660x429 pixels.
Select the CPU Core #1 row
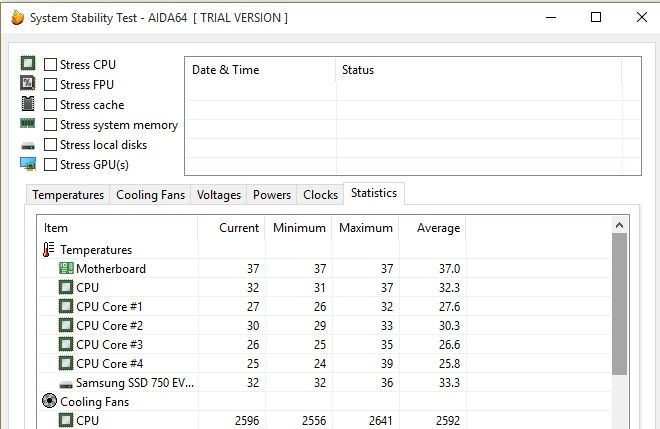pyautogui.click(x=324, y=306)
